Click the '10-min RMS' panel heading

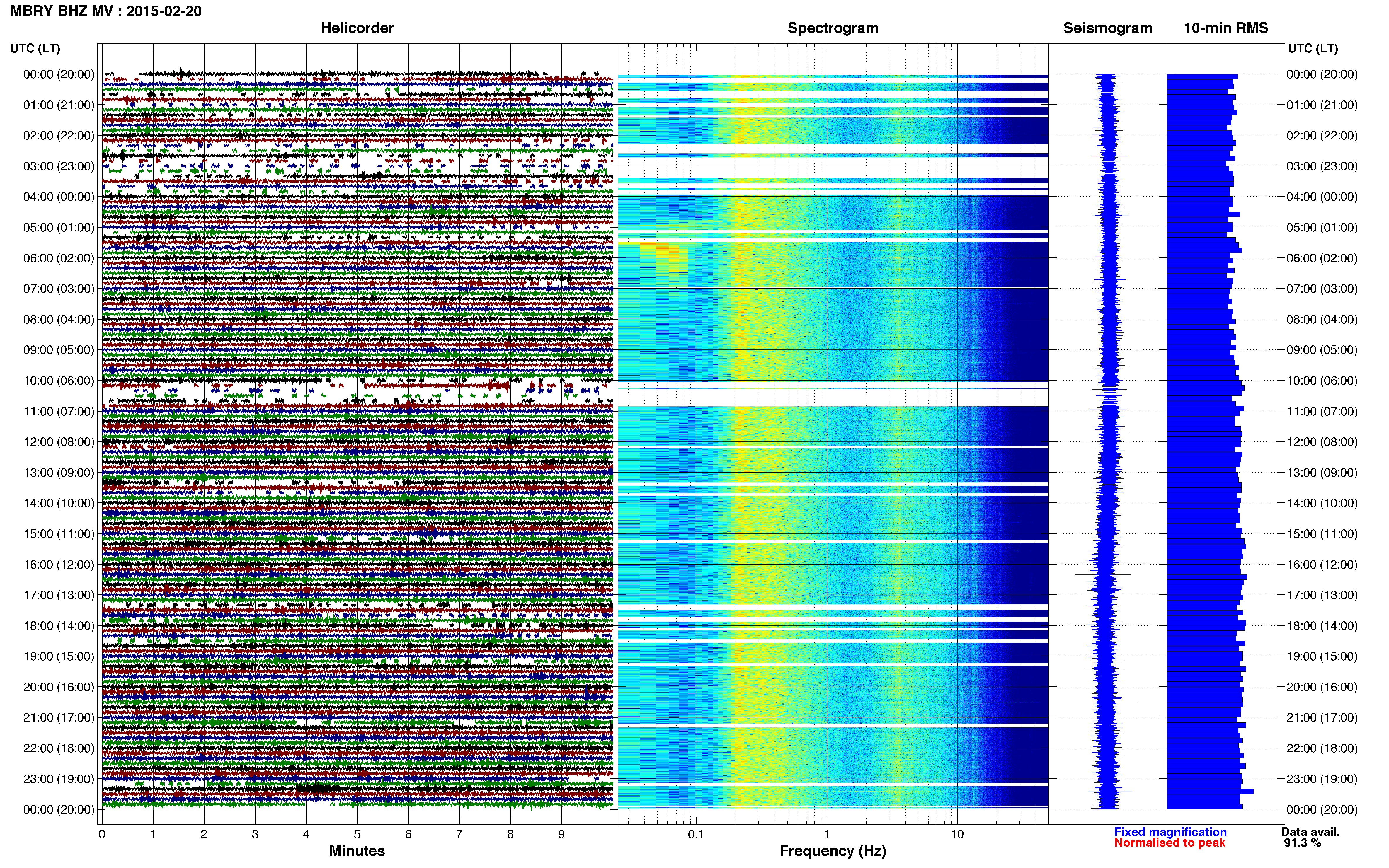coord(1225,28)
